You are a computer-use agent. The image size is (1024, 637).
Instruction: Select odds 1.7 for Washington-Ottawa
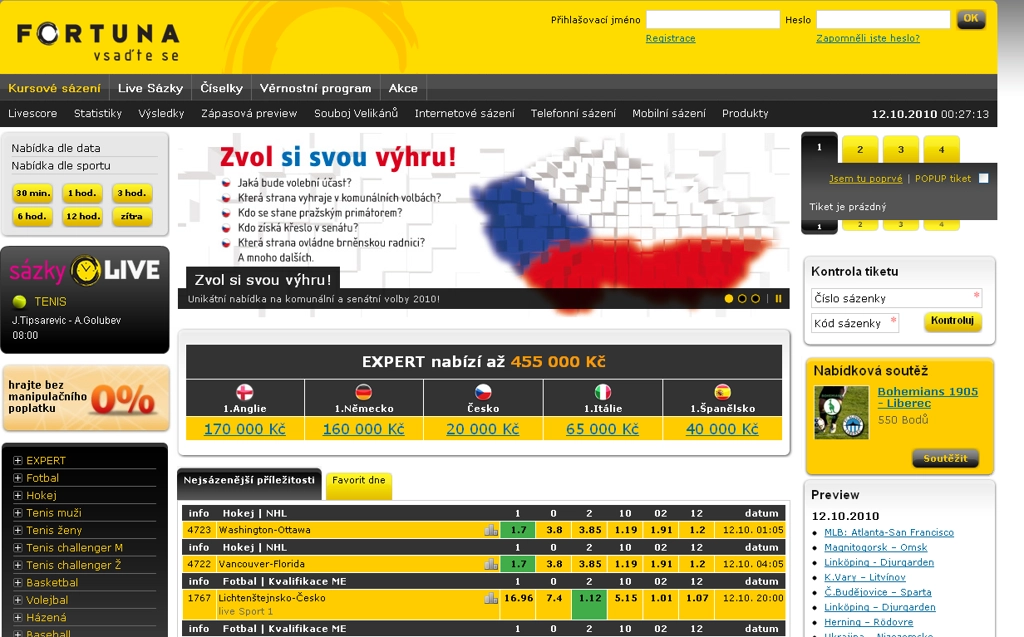click(519, 530)
